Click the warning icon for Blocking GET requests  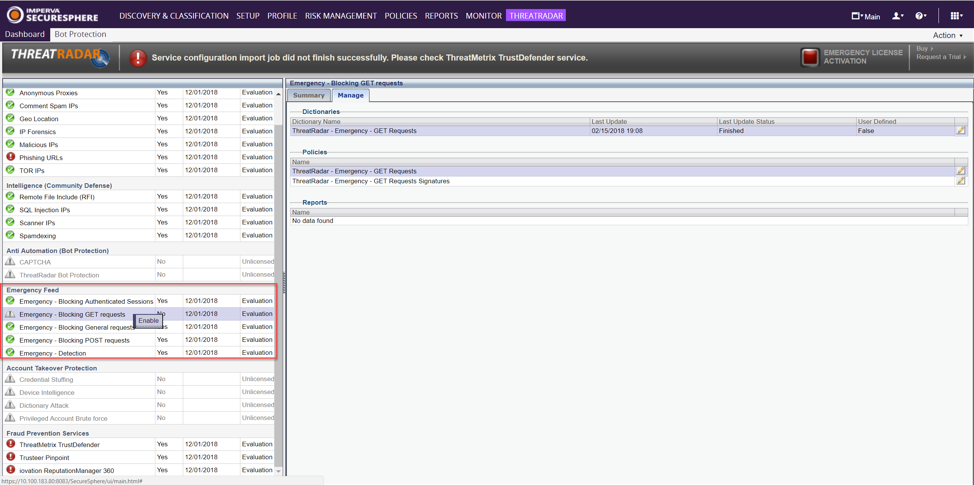click(x=10, y=314)
